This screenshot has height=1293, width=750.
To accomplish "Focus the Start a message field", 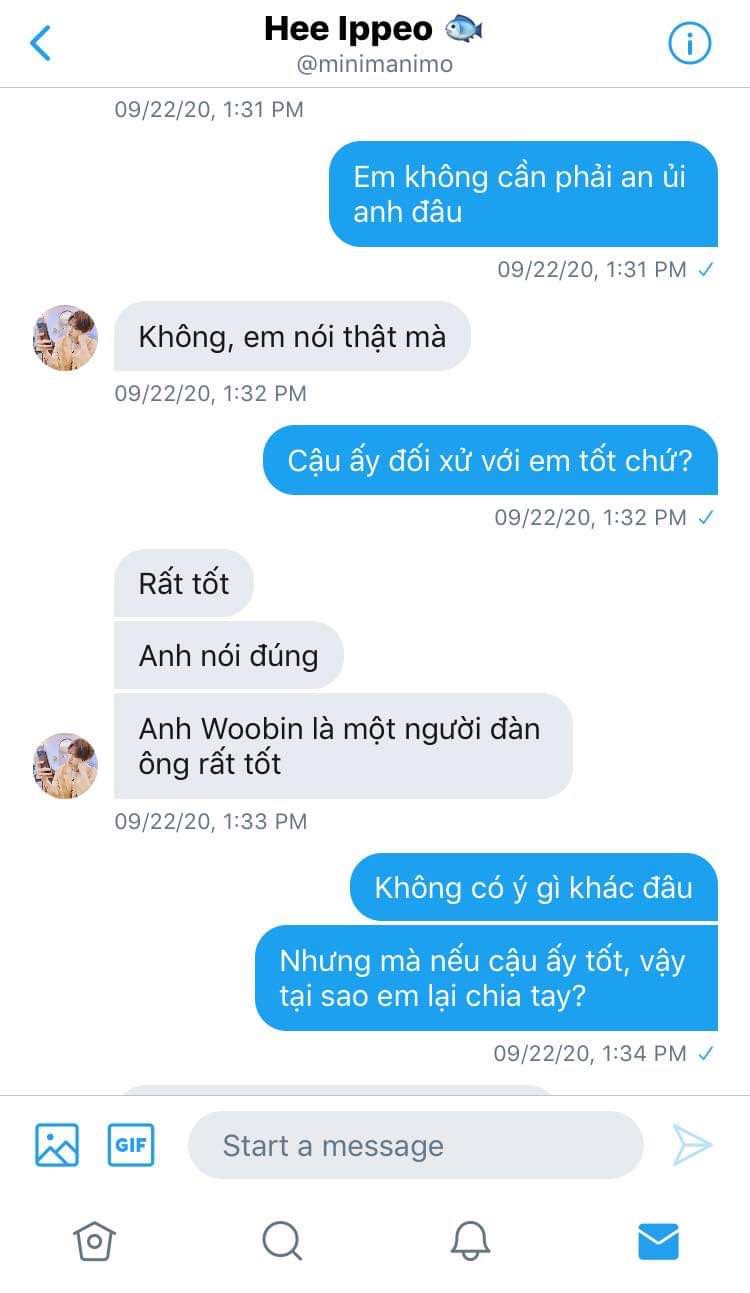I will pyautogui.click(x=416, y=1145).
